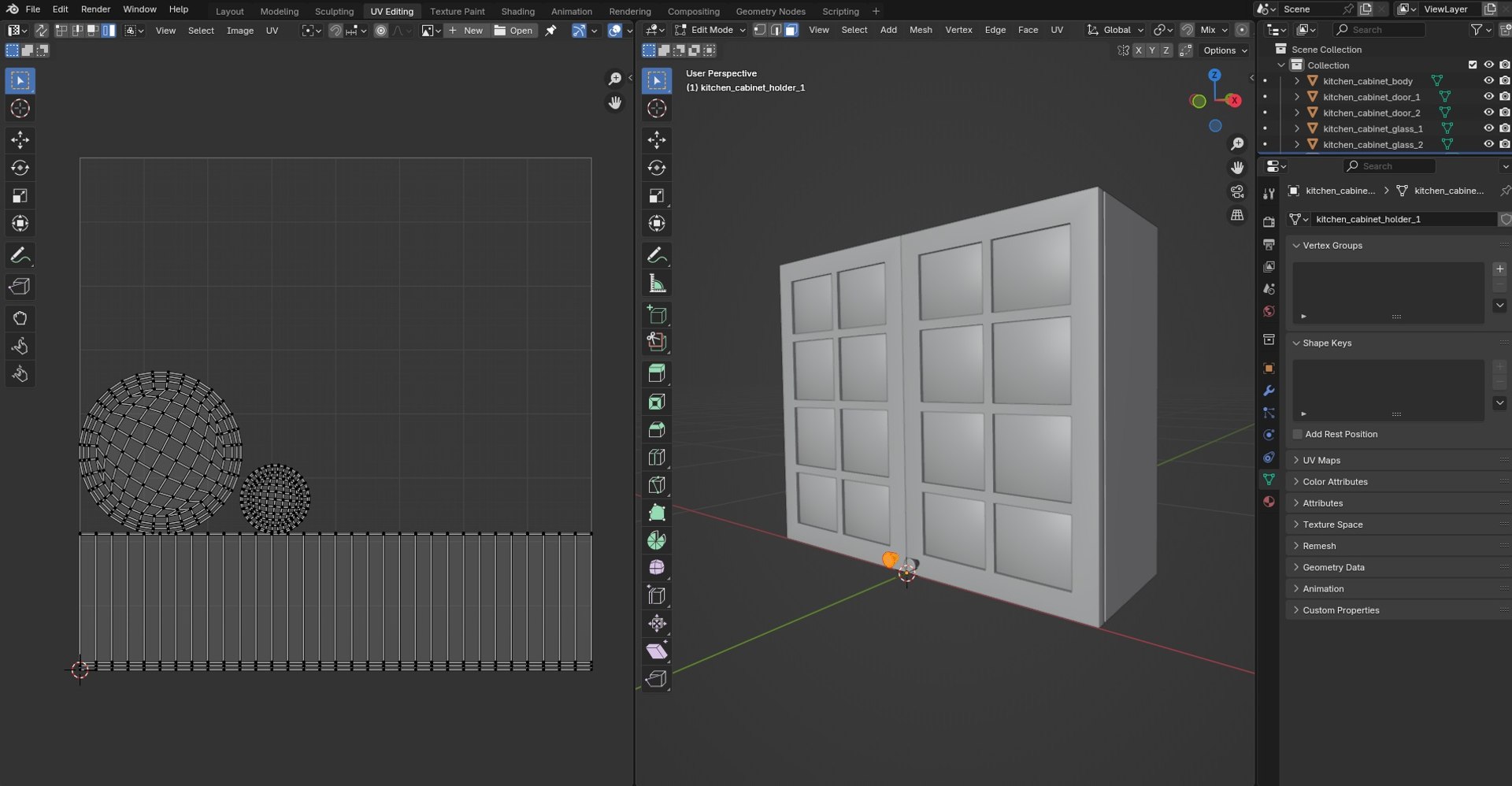The height and width of the screenshot is (786, 1512).
Task: Select the Rotate tool in 3D viewport
Action: tap(657, 168)
